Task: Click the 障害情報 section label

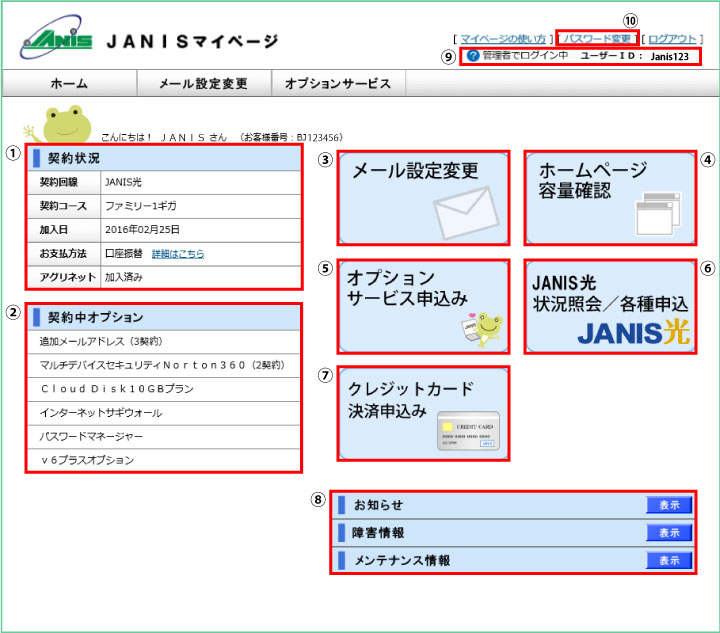Action: pyautogui.click(x=378, y=532)
